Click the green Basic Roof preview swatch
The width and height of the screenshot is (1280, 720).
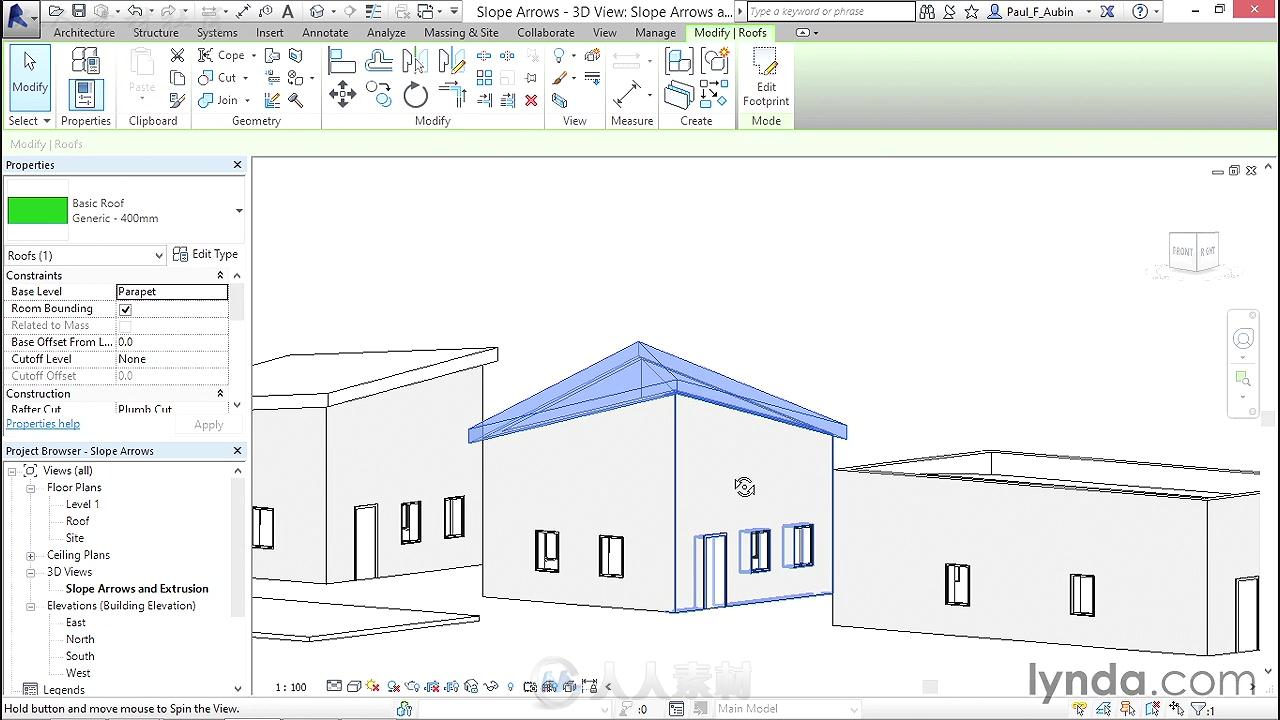tap(38, 211)
